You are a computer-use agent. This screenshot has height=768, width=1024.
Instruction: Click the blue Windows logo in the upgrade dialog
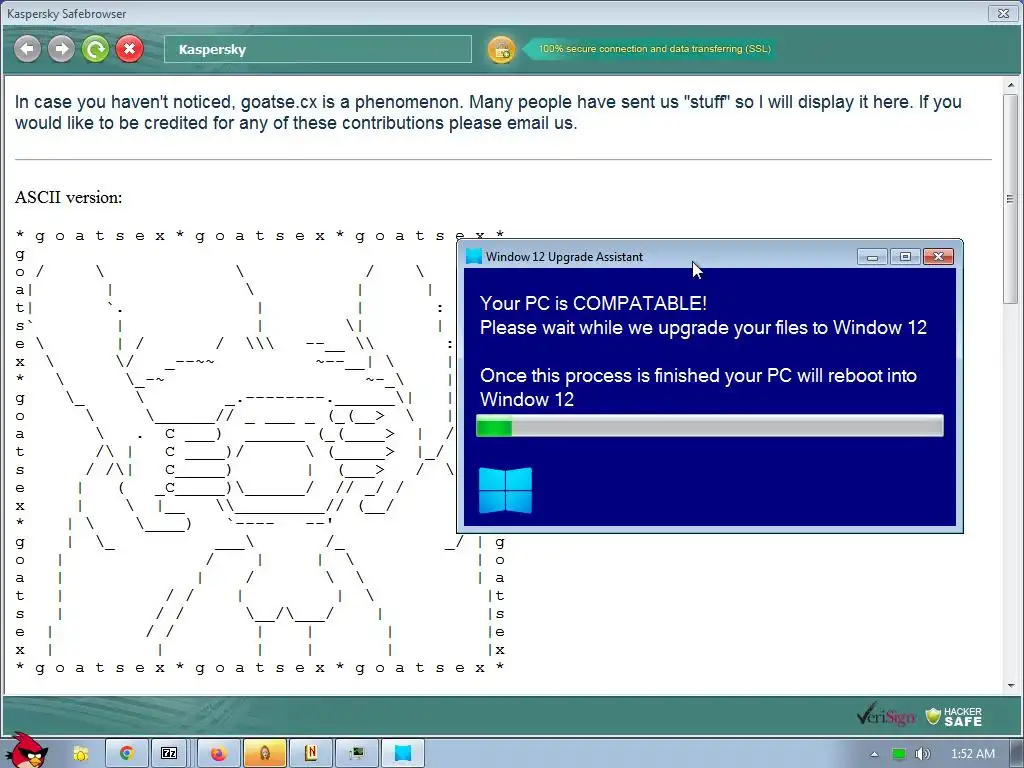coord(505,490)
